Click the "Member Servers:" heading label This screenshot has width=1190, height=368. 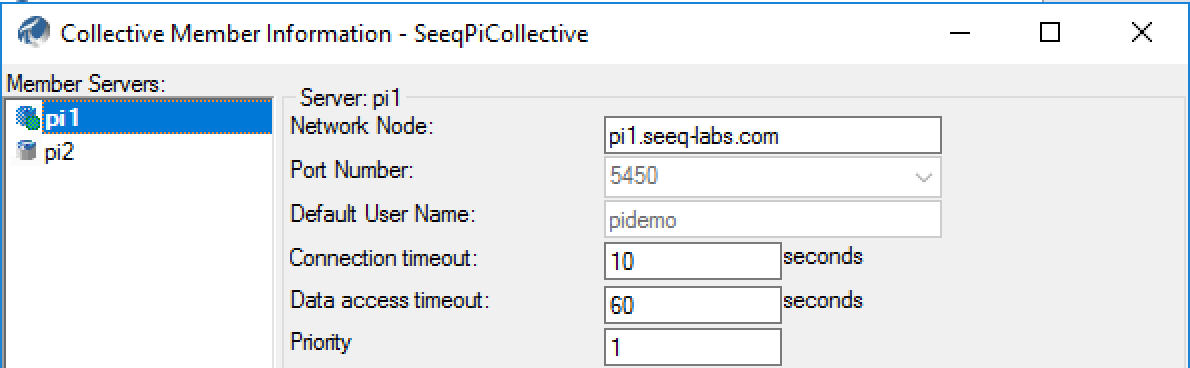[85, 83]
